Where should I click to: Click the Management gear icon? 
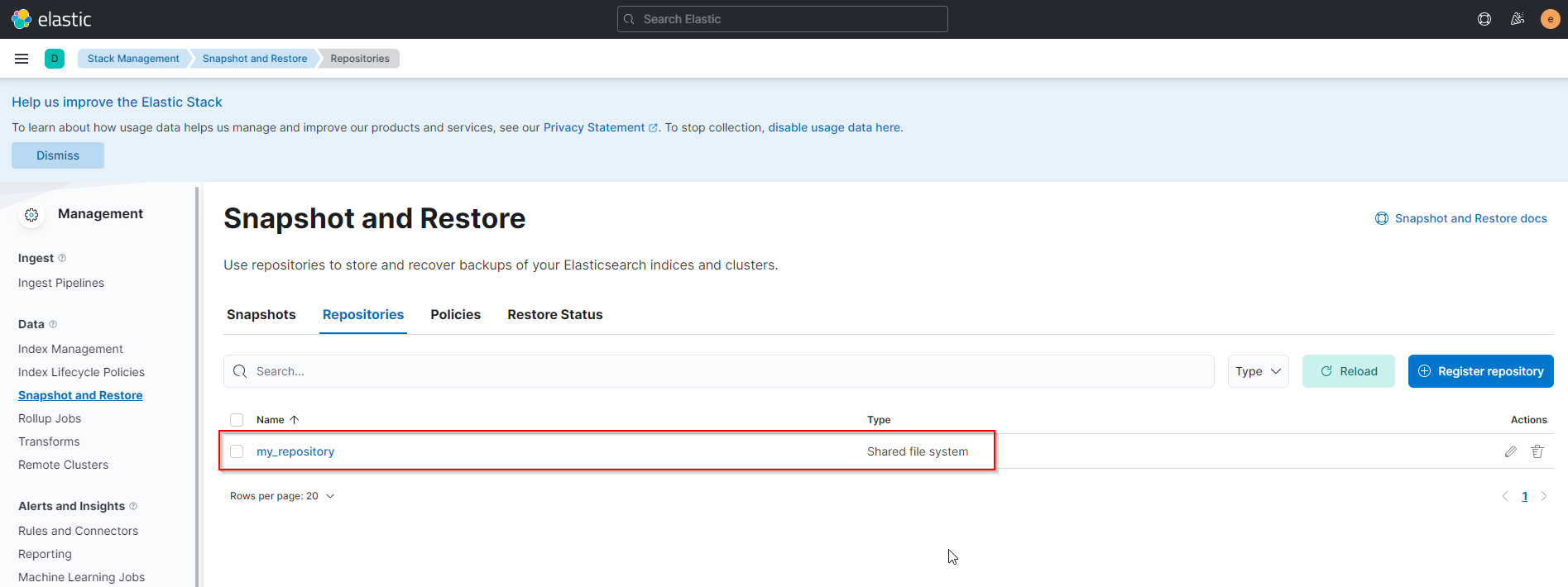[x=31, y=215]
